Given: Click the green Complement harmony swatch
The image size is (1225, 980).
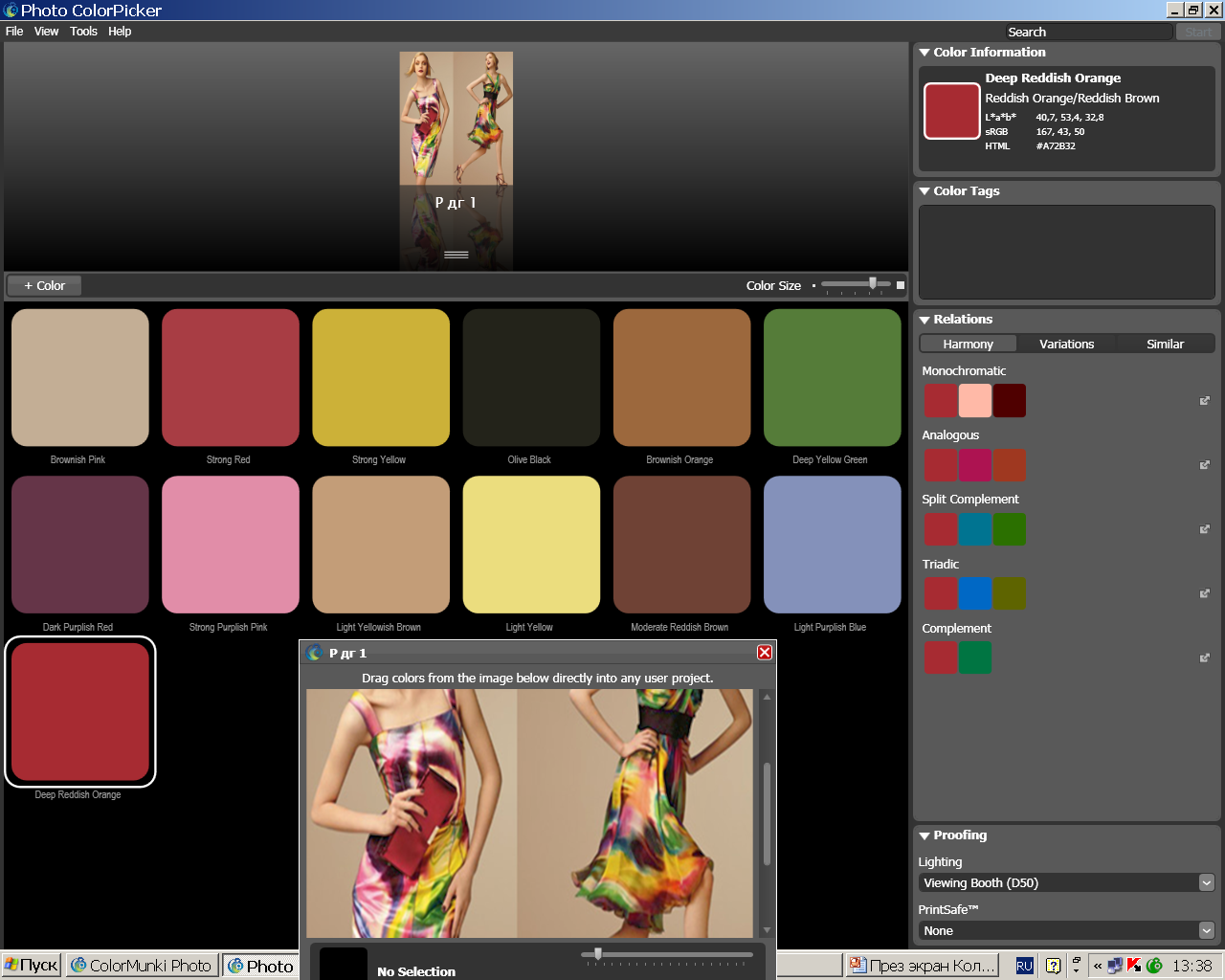Looking at the screenshot, I should coord(975,657).
